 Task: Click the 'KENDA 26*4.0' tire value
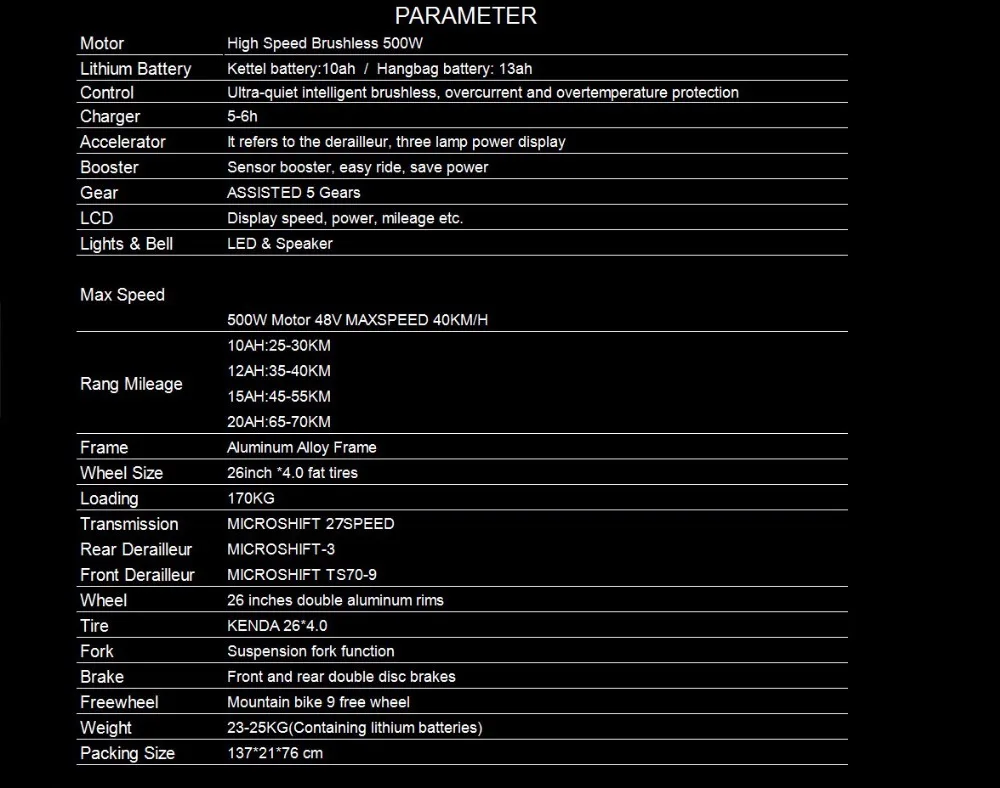point(277,626)
